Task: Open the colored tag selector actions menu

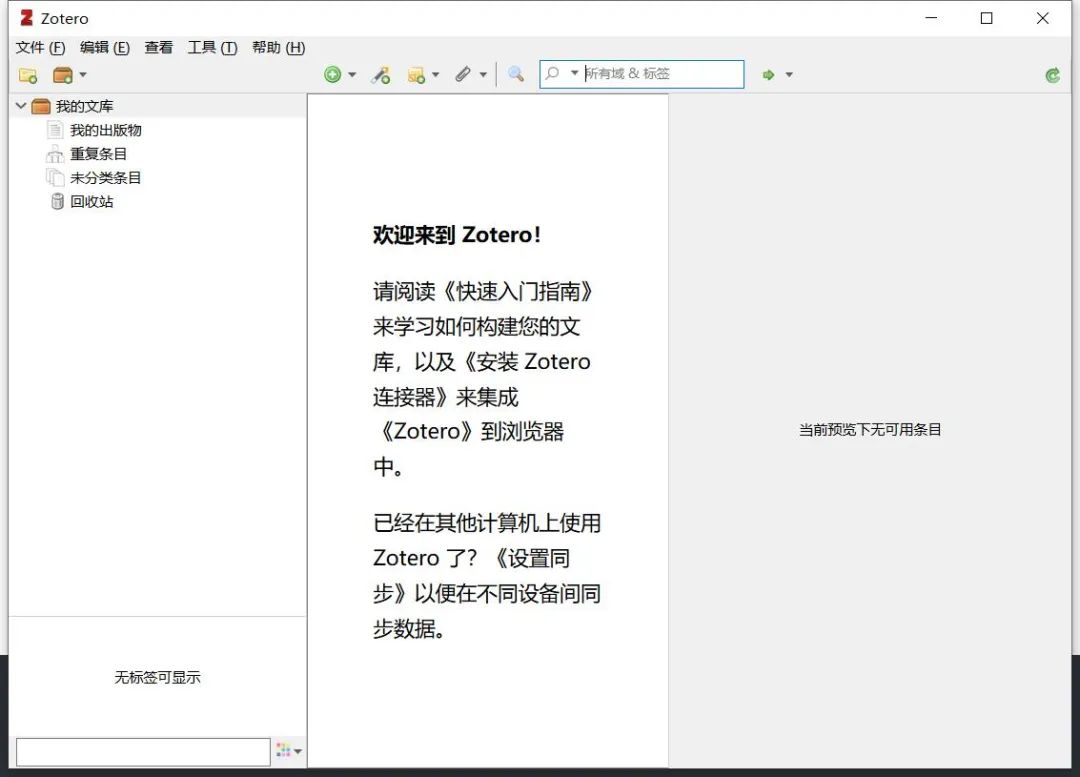Action: point(289,750)
